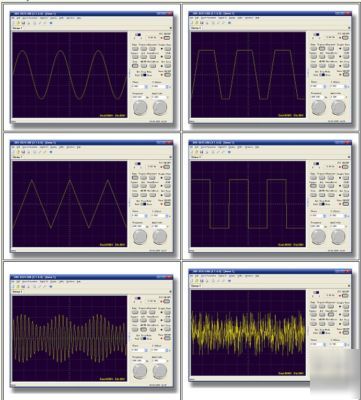Toggle the slide switch above the input fields in triangle window
The image size is (361, 400).
coord(144,204)
